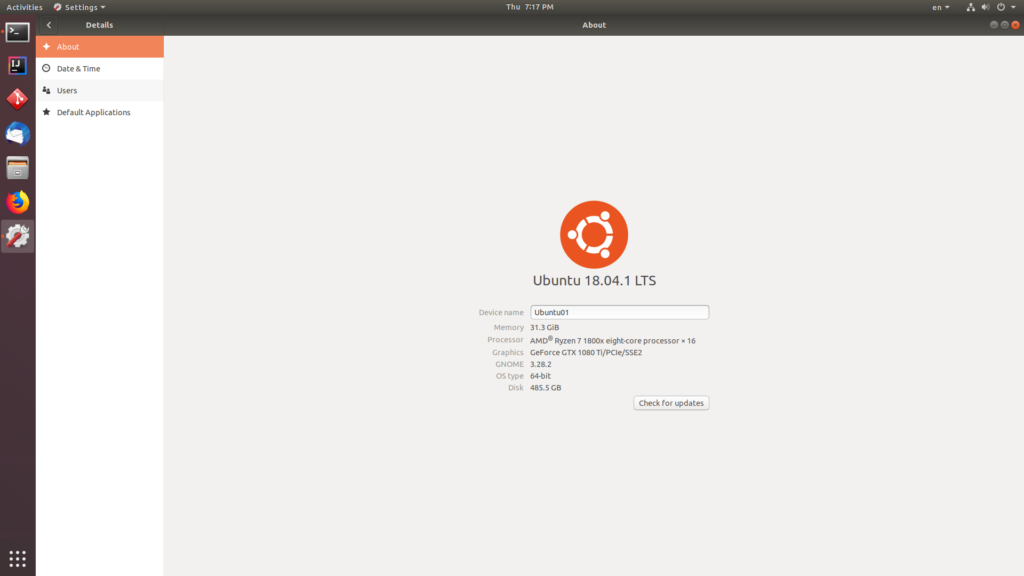Viewport: 1024px width, 576px height.
Task: Click the power icon in top bar
Action: (1000, 7)
